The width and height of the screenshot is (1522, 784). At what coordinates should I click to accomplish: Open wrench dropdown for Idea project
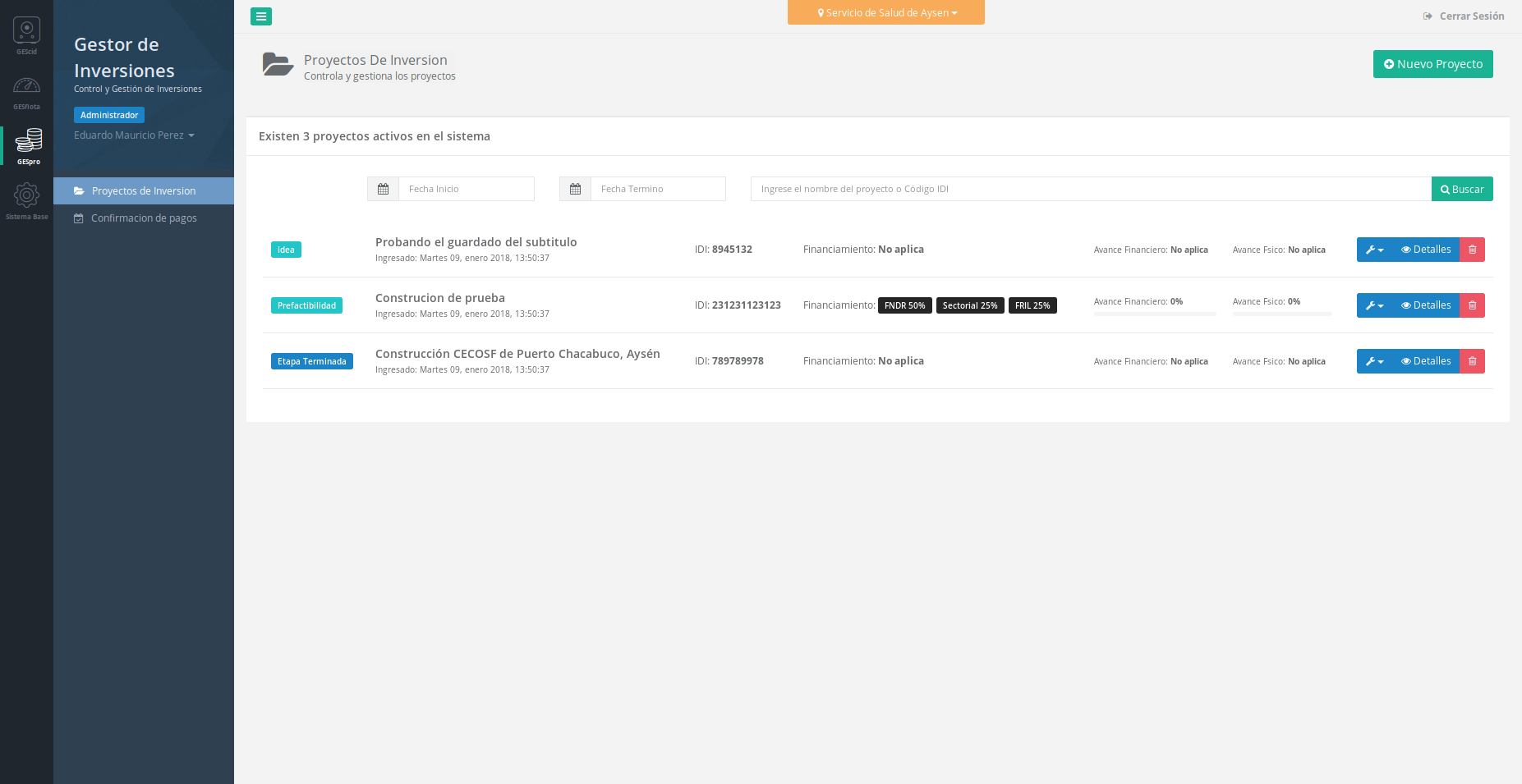tap(1374, 250)
